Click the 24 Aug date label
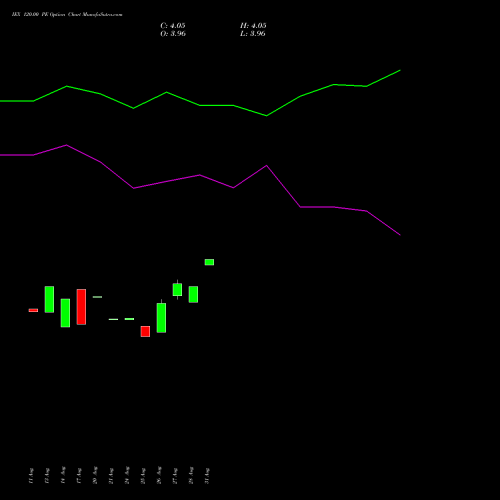 tap(127, 476)
